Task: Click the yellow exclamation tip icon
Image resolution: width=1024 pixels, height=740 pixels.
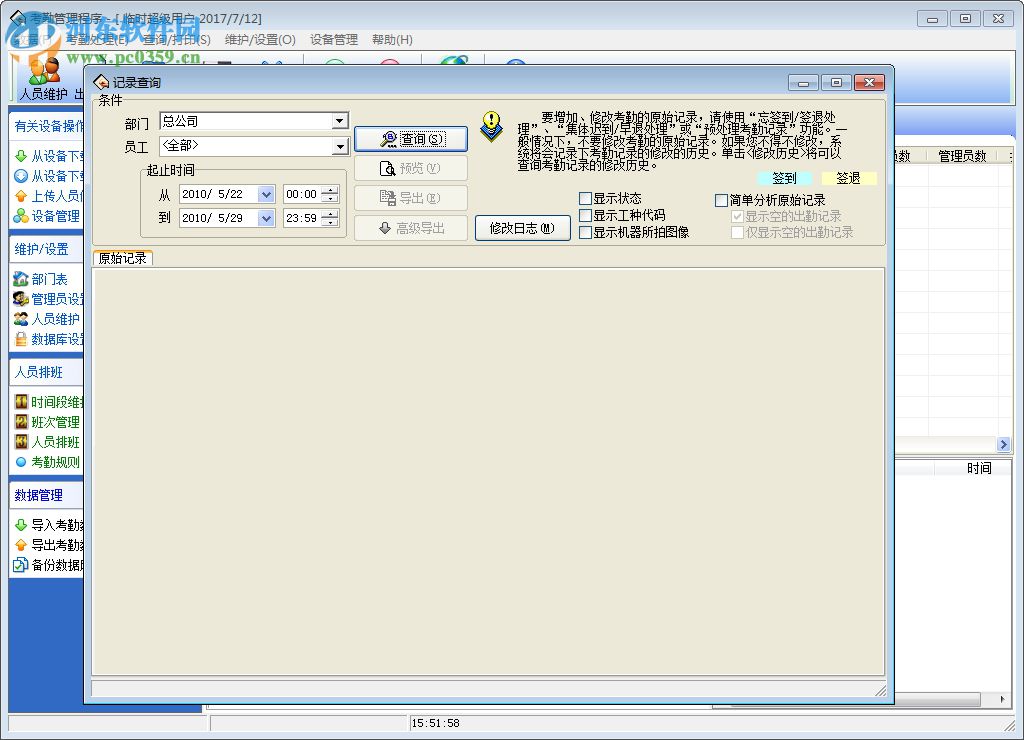Action: (x=491, y=126)
